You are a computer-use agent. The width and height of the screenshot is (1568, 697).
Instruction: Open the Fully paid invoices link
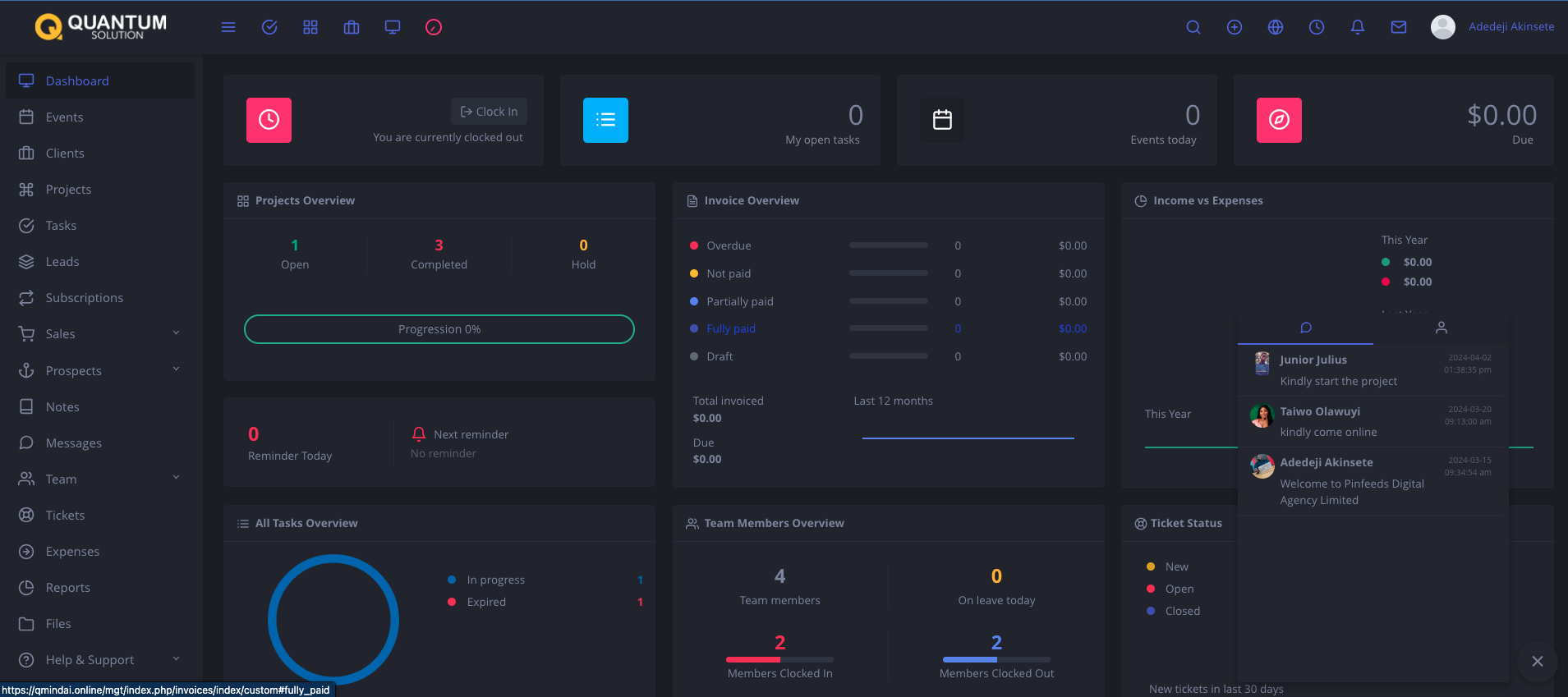pos(731,328)
